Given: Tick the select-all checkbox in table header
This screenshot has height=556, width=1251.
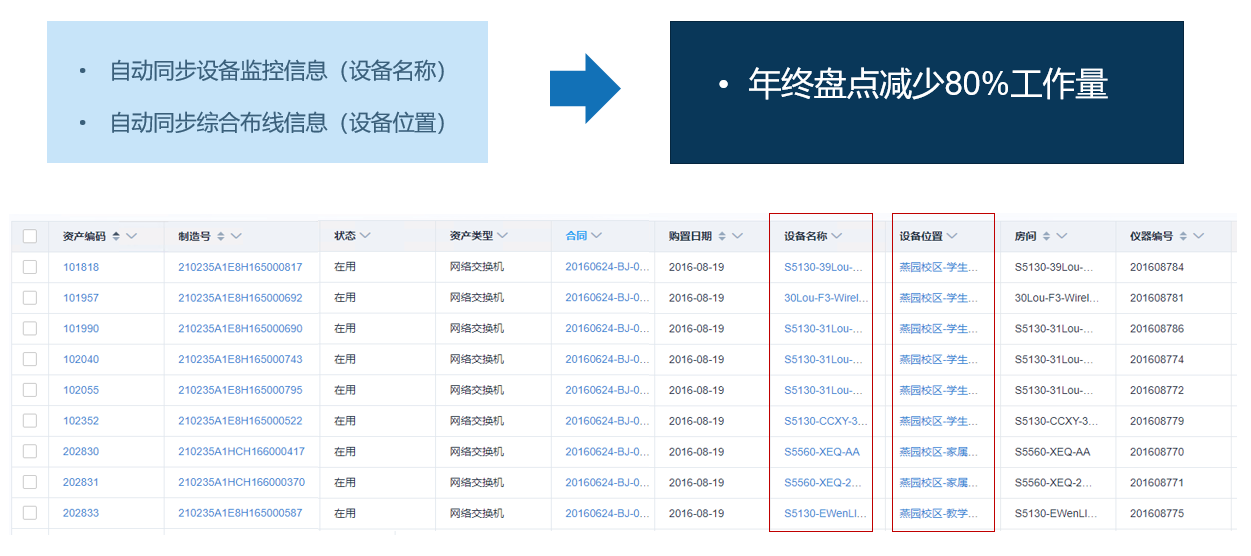Looking at the screenshot, I should [30, 236].
